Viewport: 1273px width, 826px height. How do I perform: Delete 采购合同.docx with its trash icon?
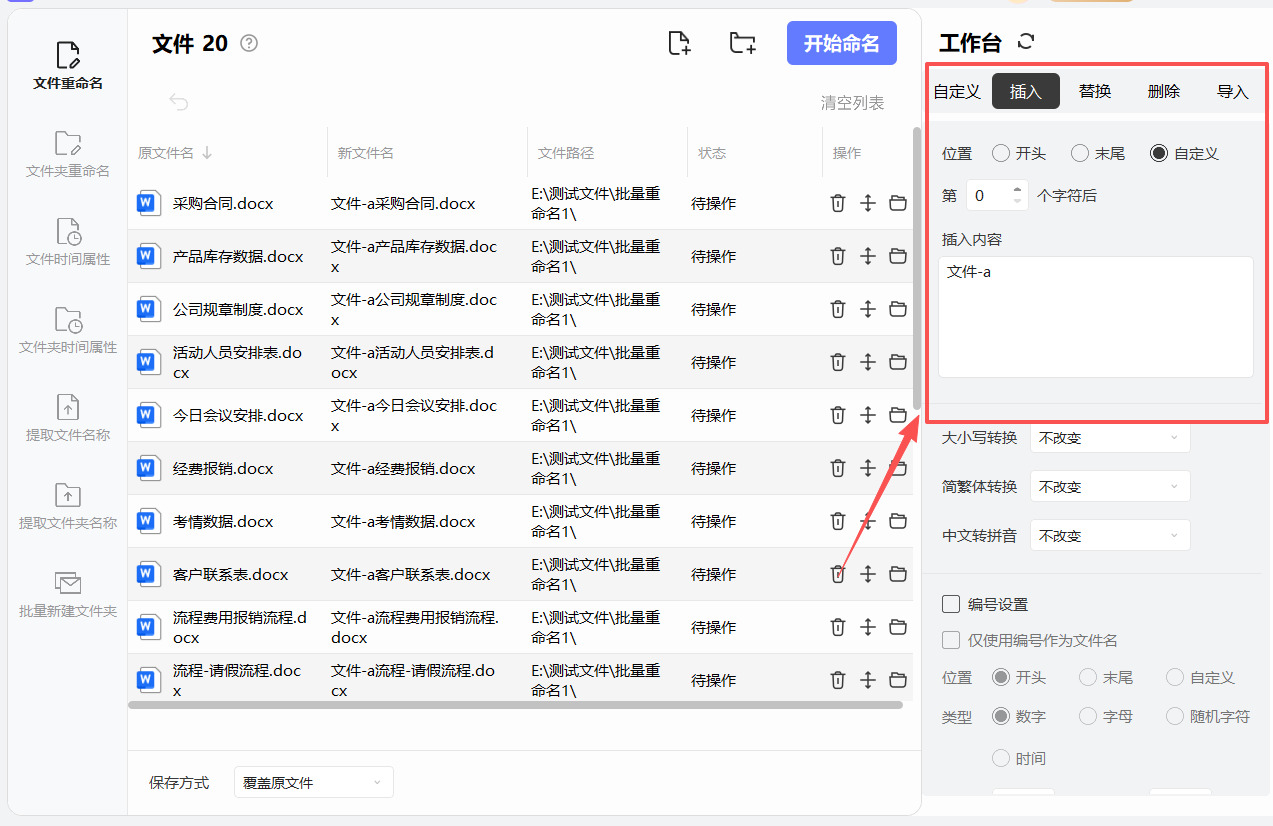click(x=838, y=203)
